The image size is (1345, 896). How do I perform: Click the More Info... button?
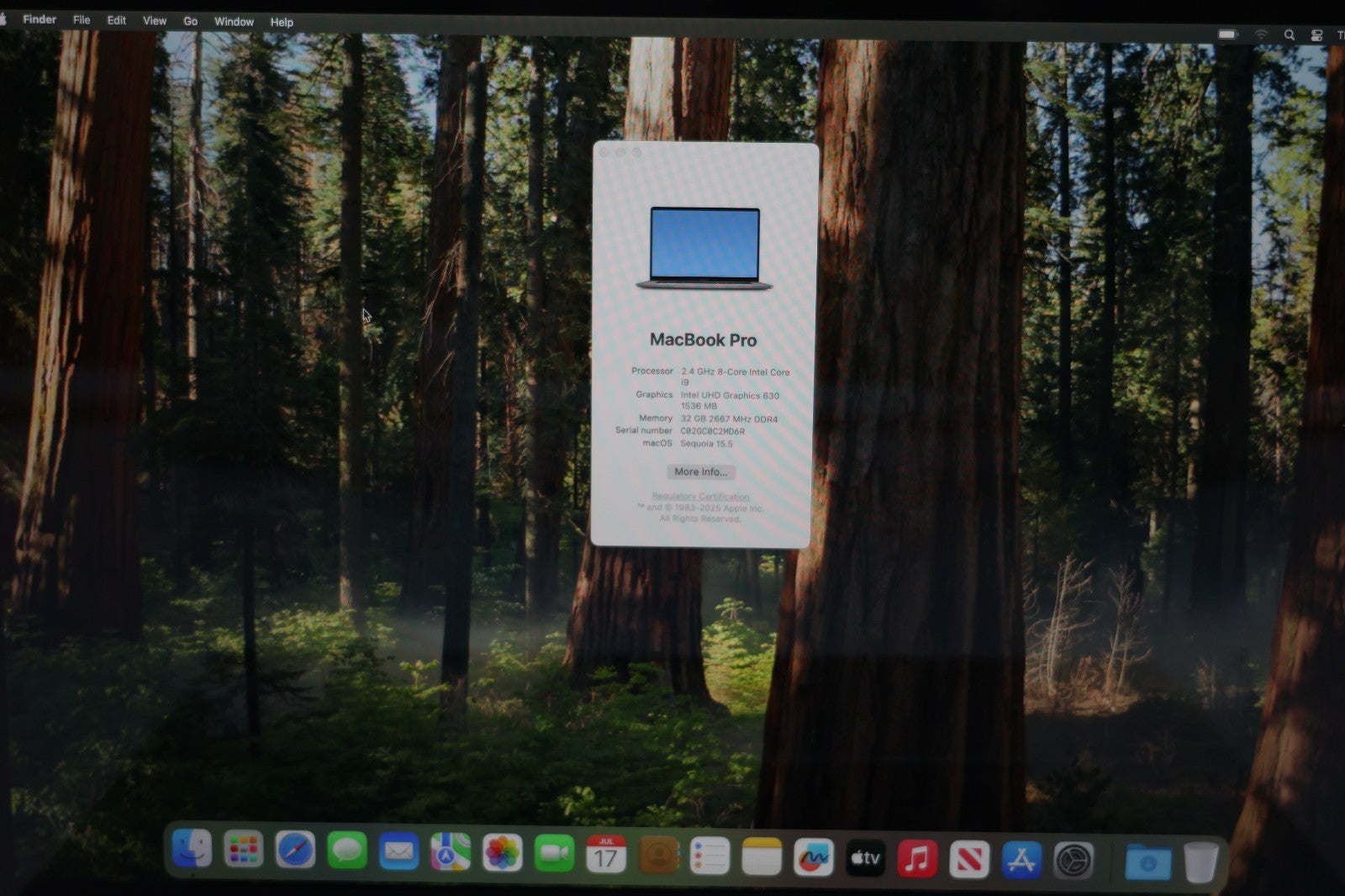point(701,472)
